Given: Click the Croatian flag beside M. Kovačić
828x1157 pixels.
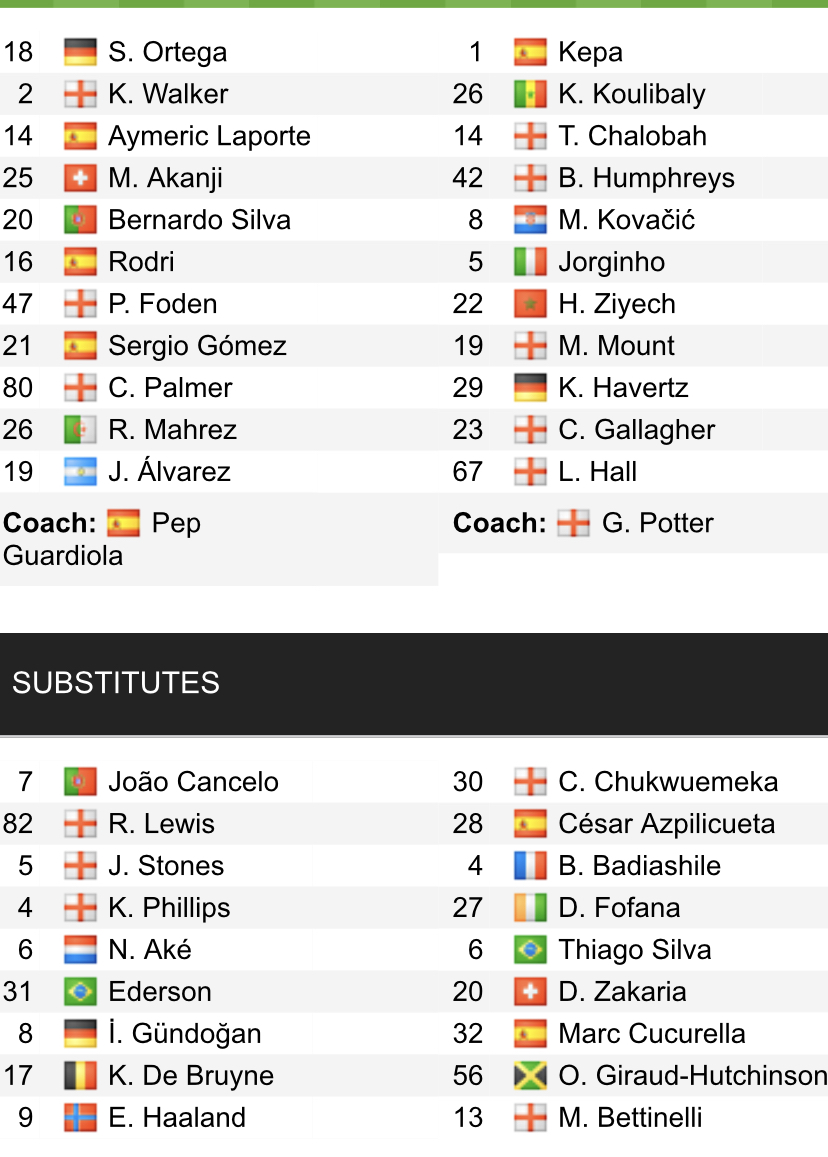Looking at the screenshot, I should [530, 220].
